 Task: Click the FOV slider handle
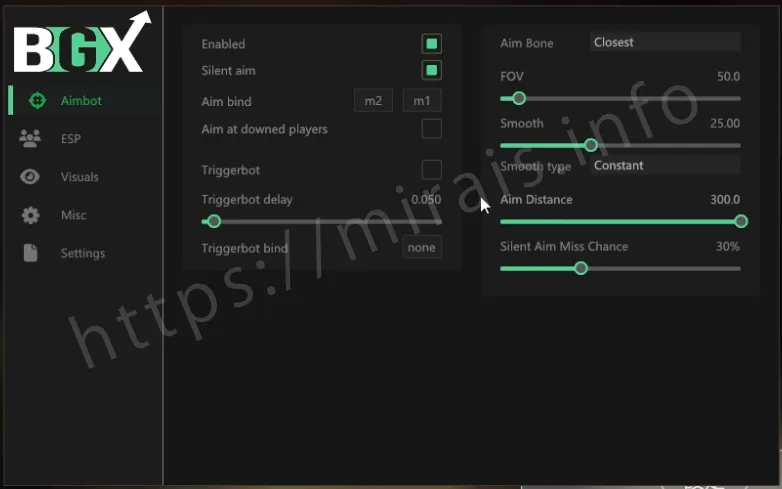click(518, 98)
